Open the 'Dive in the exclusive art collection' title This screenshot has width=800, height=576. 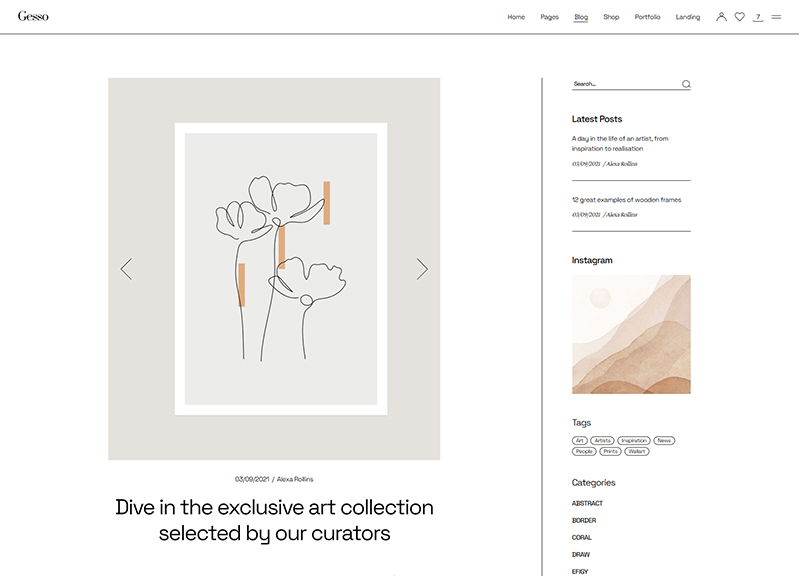click(274, 520)
